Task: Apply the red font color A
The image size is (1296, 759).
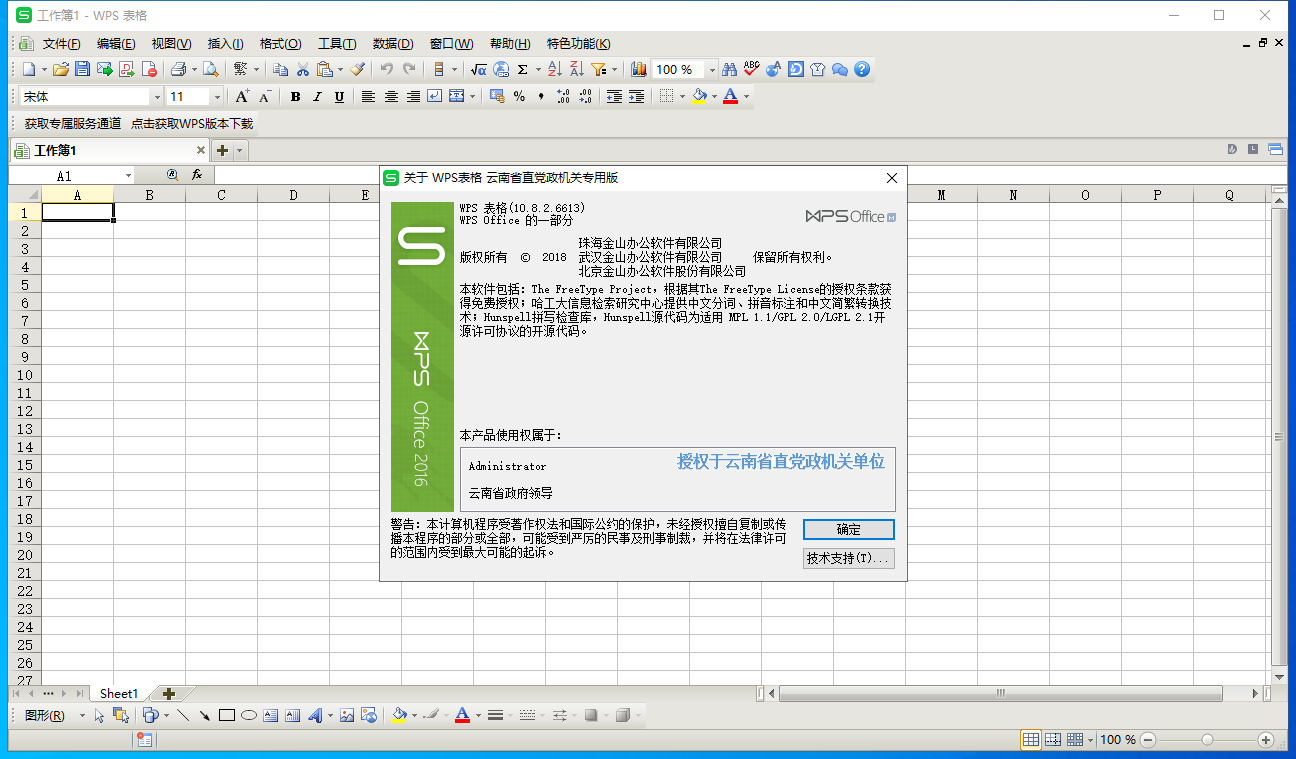Action: [x=731, y=97]
